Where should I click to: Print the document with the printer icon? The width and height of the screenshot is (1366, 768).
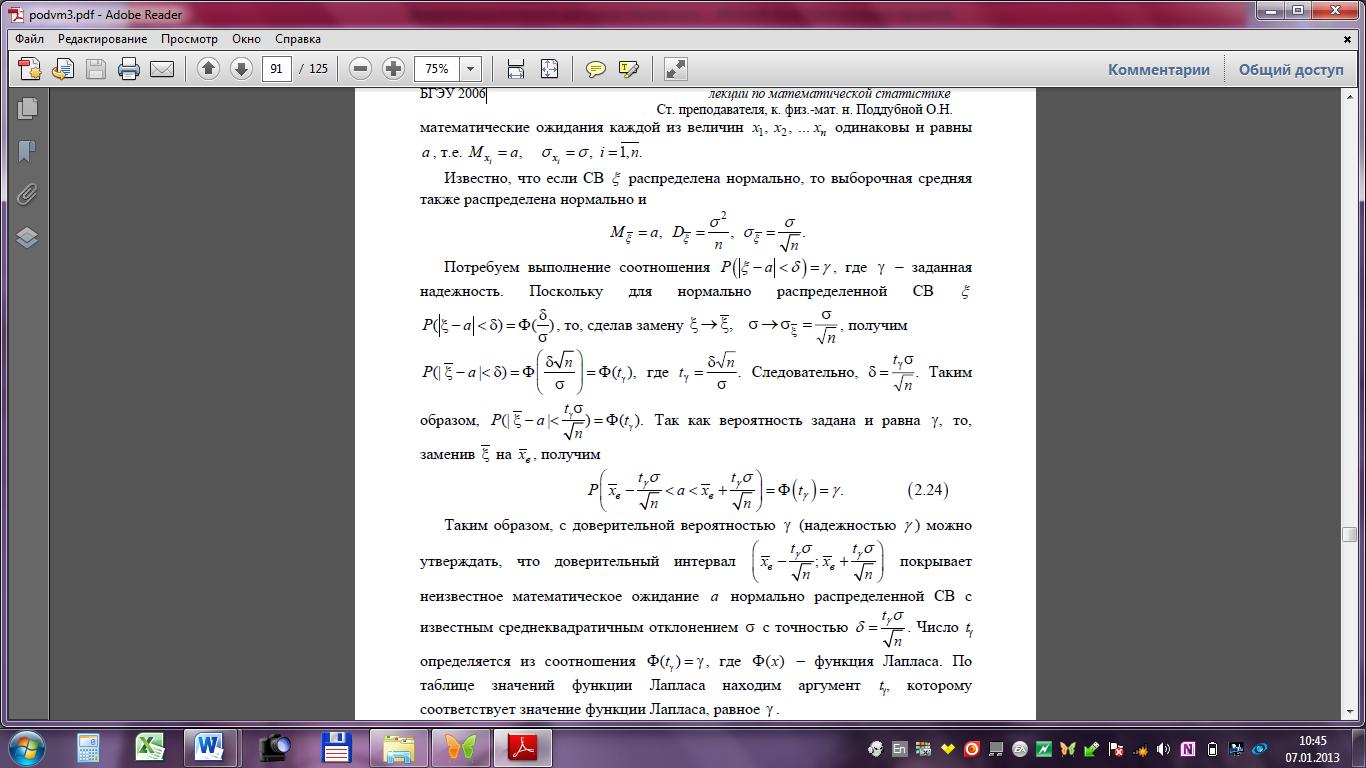click(x=129, y=69)
